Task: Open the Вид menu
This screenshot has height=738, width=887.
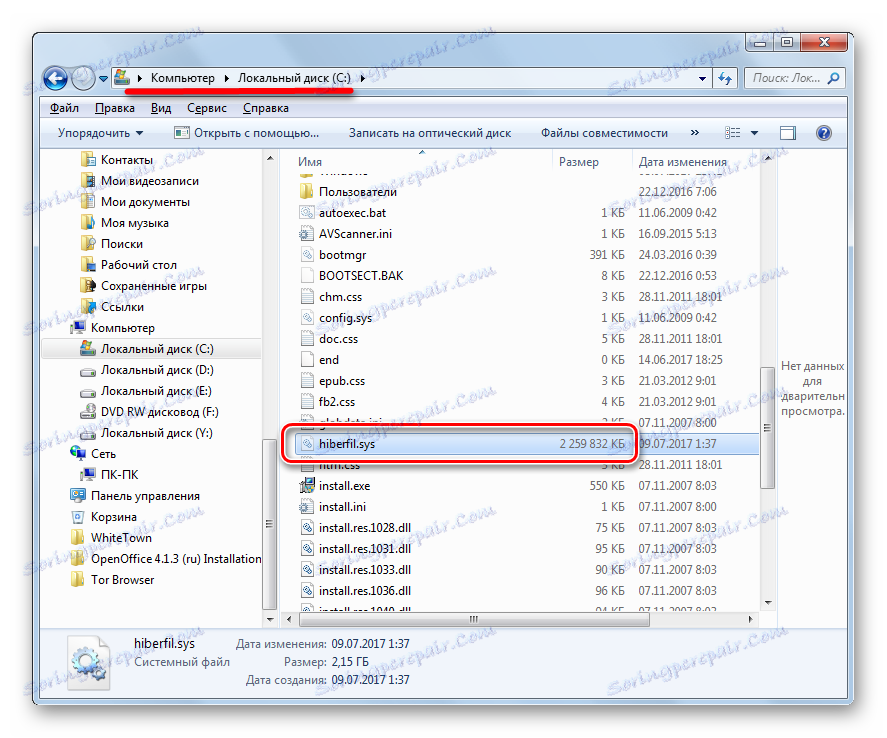Action: click(x=161, y=108)
